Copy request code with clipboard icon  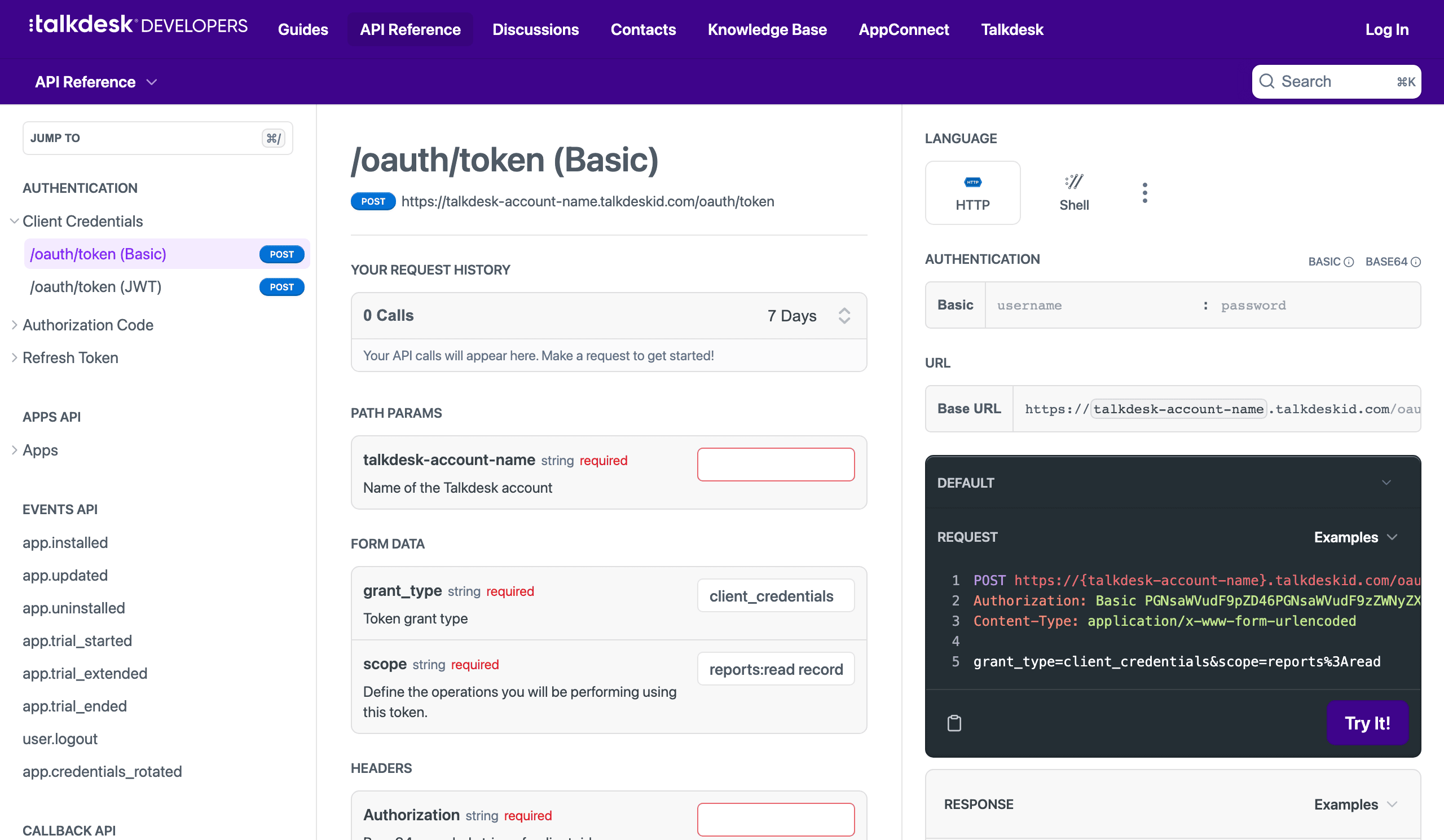click(954, 723)
